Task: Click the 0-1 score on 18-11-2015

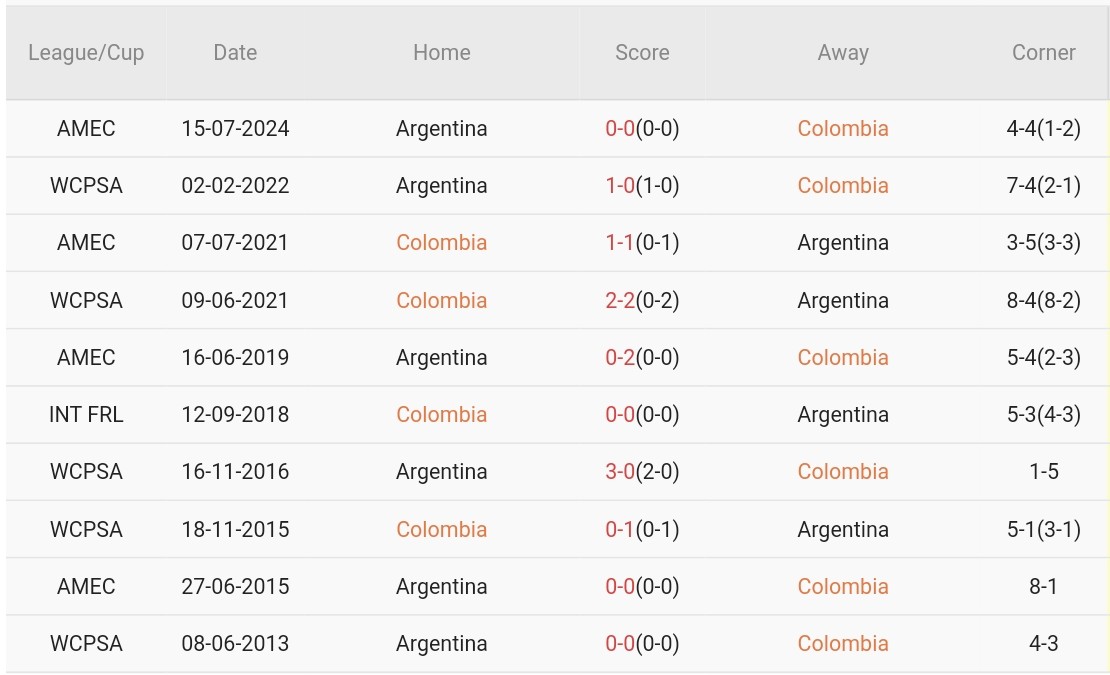Action: pyautogui.click(x=620, y=530)
